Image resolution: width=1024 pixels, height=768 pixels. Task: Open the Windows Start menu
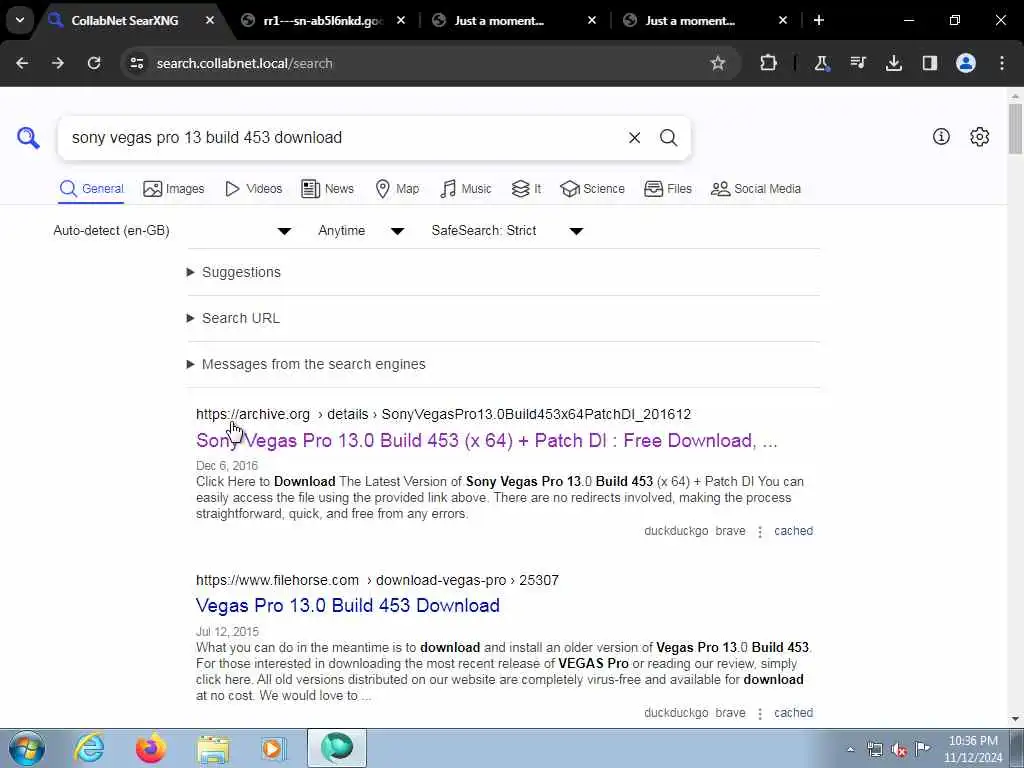click(27, 748)
